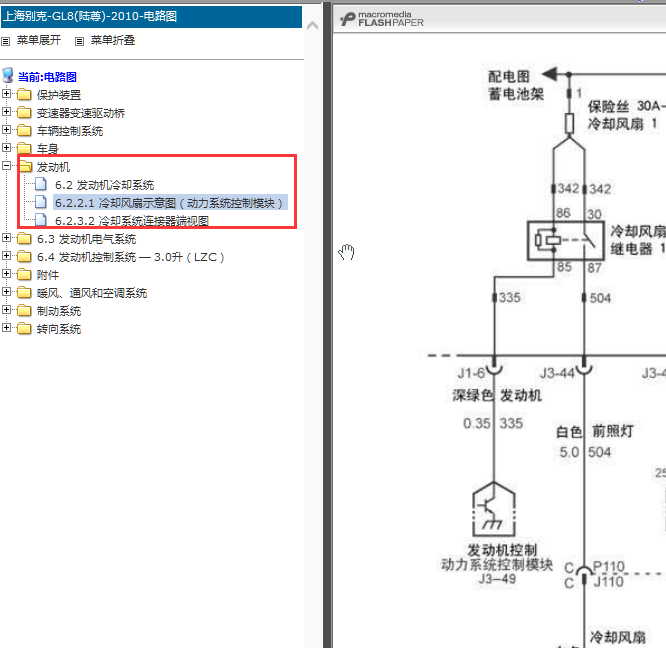Expand the 转向系统 tree node

point(6,327)
